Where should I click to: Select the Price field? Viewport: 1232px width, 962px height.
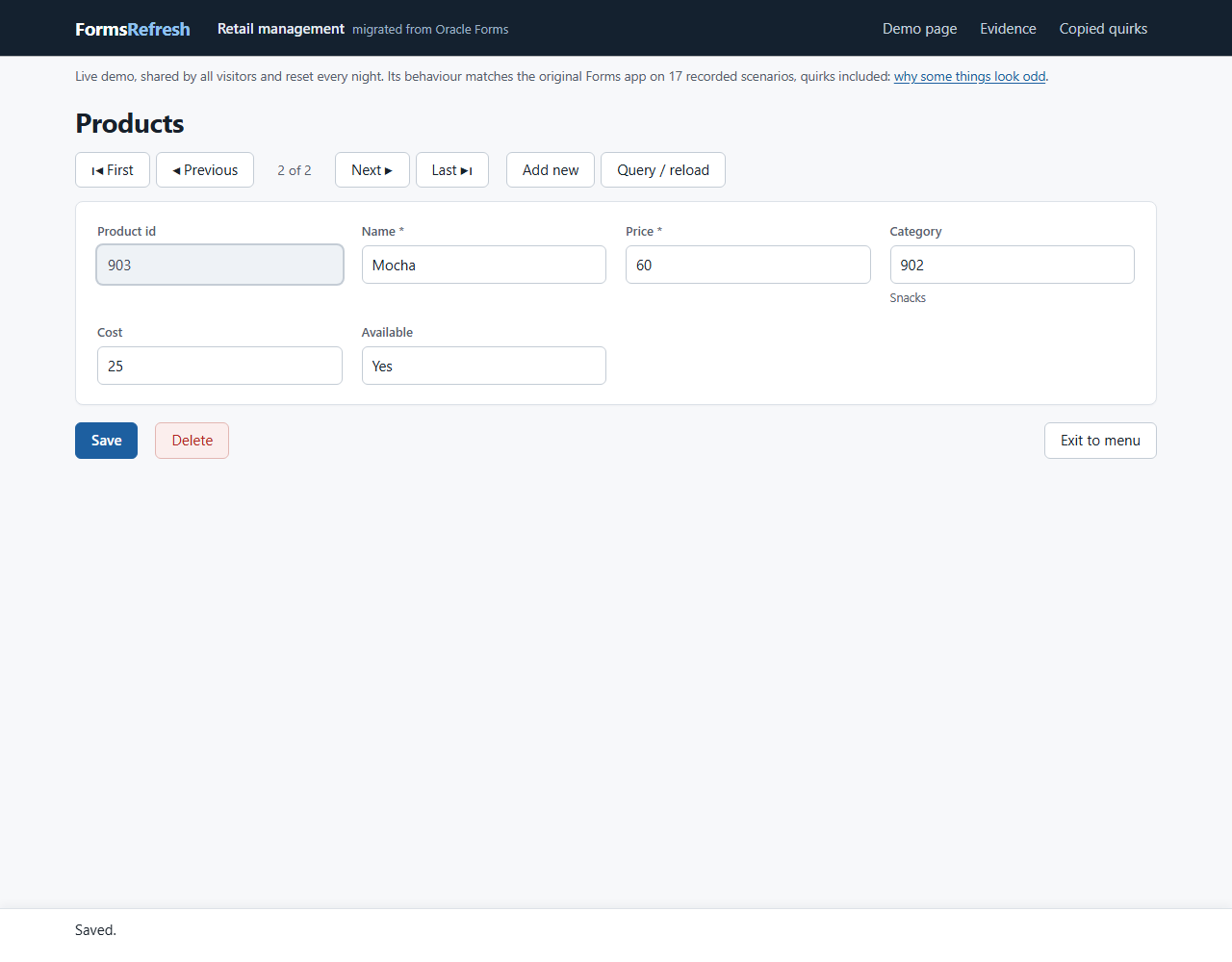[x=748, y=265]
